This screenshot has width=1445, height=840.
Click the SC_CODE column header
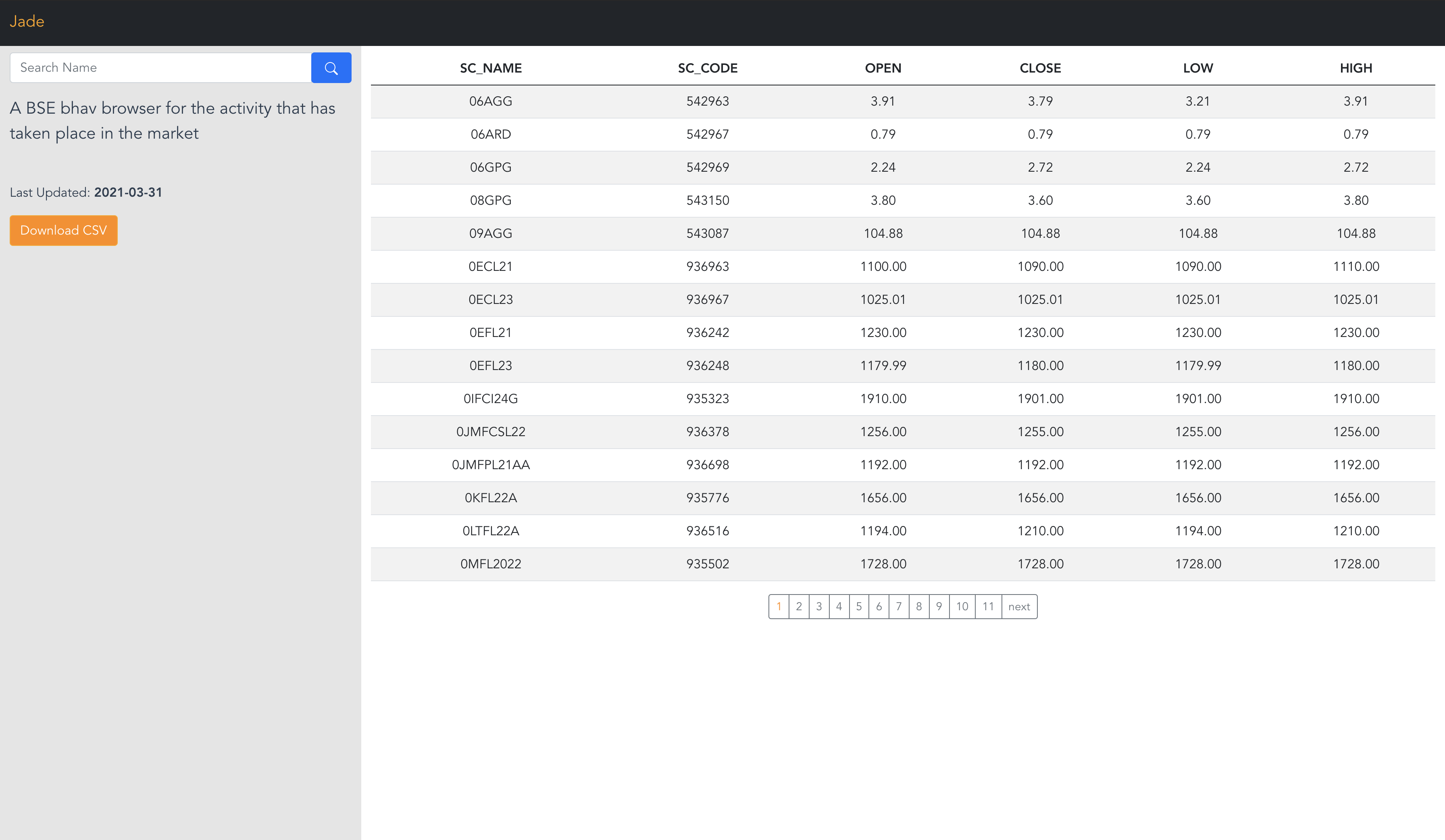pyautogui.click(x=708, y=68)
